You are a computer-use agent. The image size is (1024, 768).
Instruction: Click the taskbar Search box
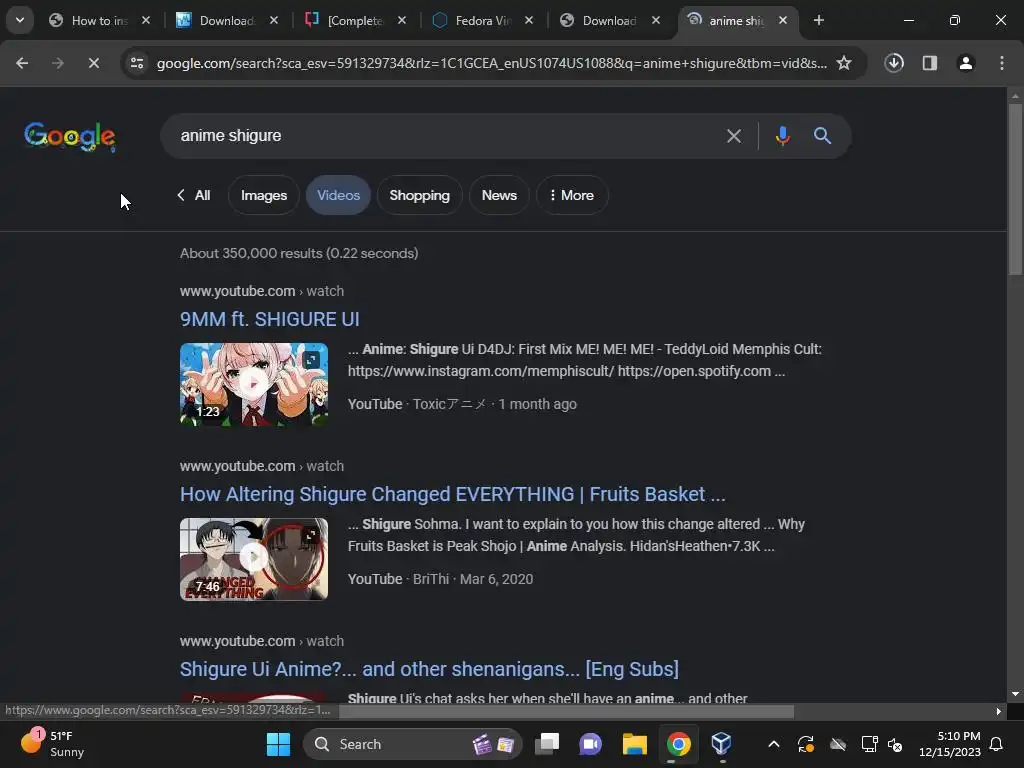(412, 744)
